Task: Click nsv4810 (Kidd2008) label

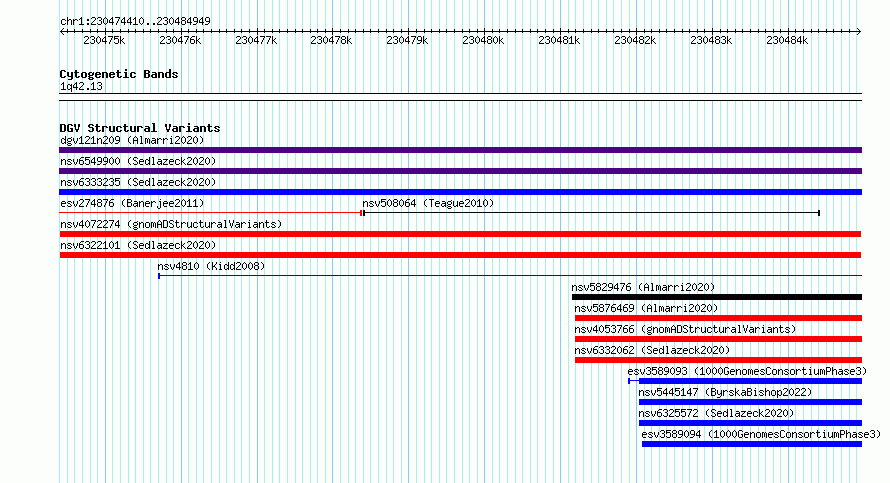Action: (211, 266)
